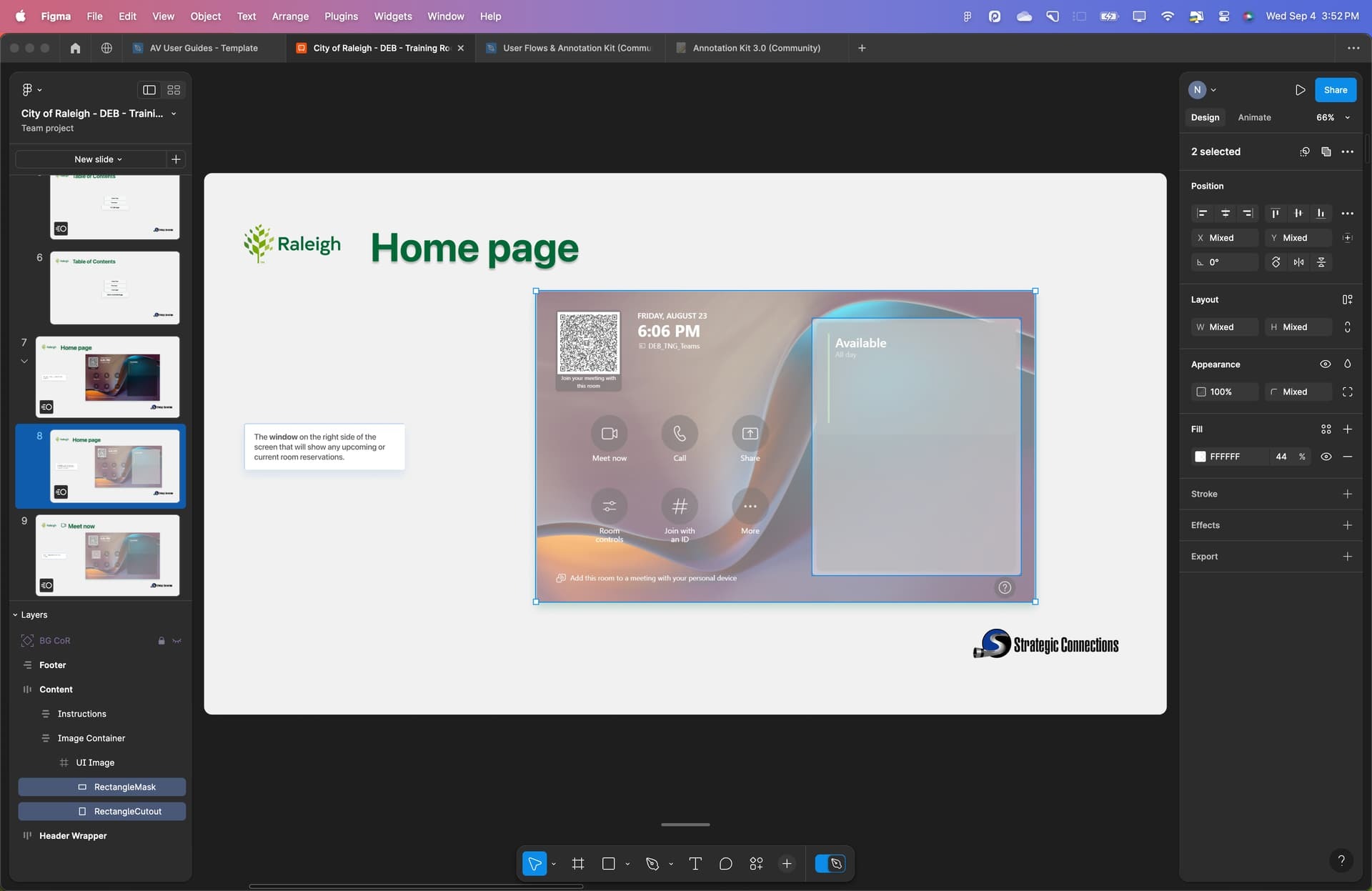Click align vertical centers icon
Screen dimensions: 1372x891
click(1298, 214)
